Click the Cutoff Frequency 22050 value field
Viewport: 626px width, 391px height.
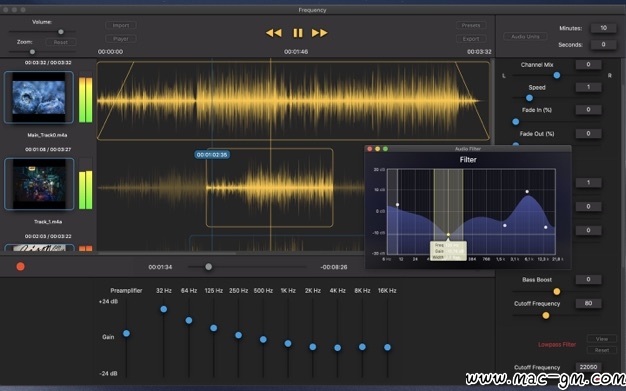[x=588, y=367]
